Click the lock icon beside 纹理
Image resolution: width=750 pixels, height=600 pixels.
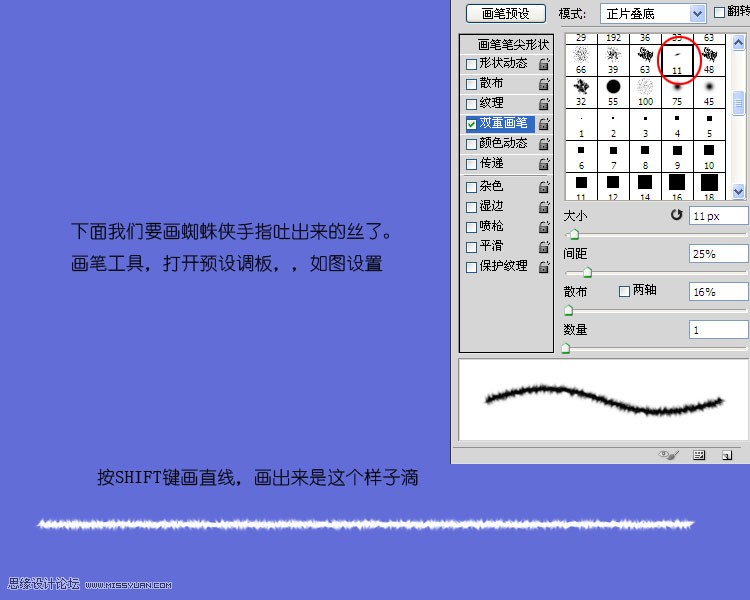(x=544, y=103)
